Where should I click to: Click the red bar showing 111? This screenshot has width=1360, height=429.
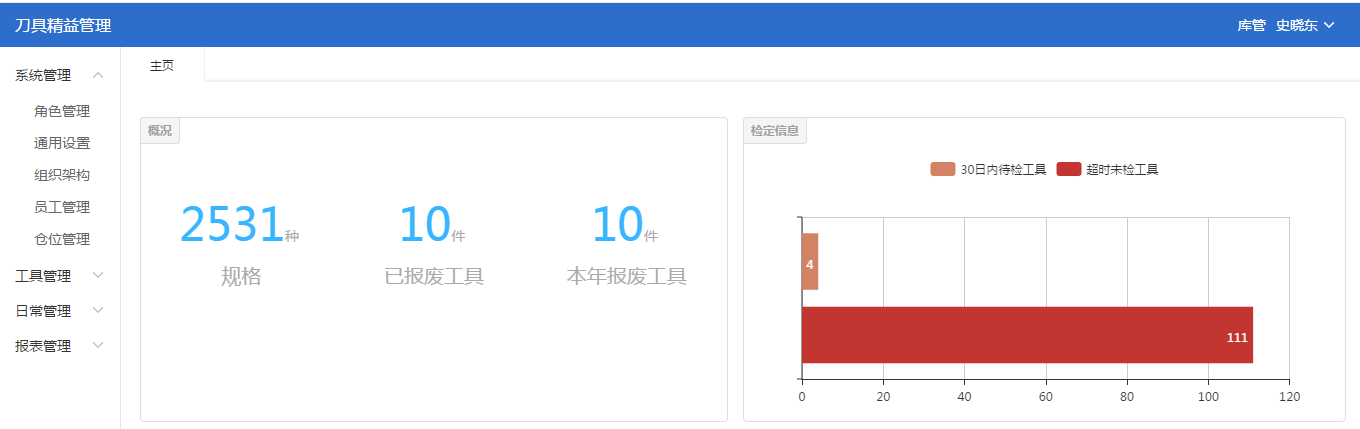click(x=1027, y=335)
